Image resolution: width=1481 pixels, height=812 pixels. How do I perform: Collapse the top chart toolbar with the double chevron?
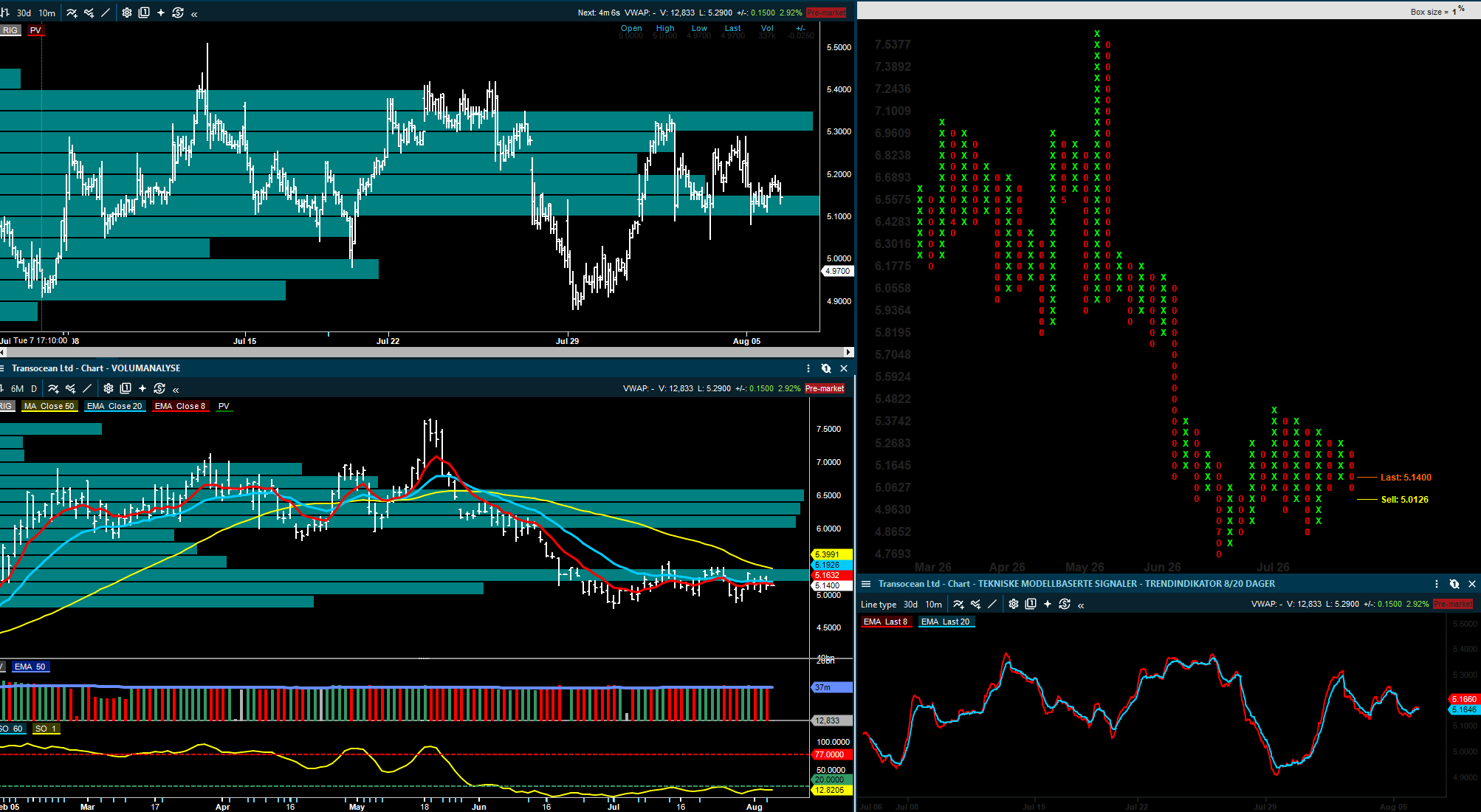coord(194,13)
